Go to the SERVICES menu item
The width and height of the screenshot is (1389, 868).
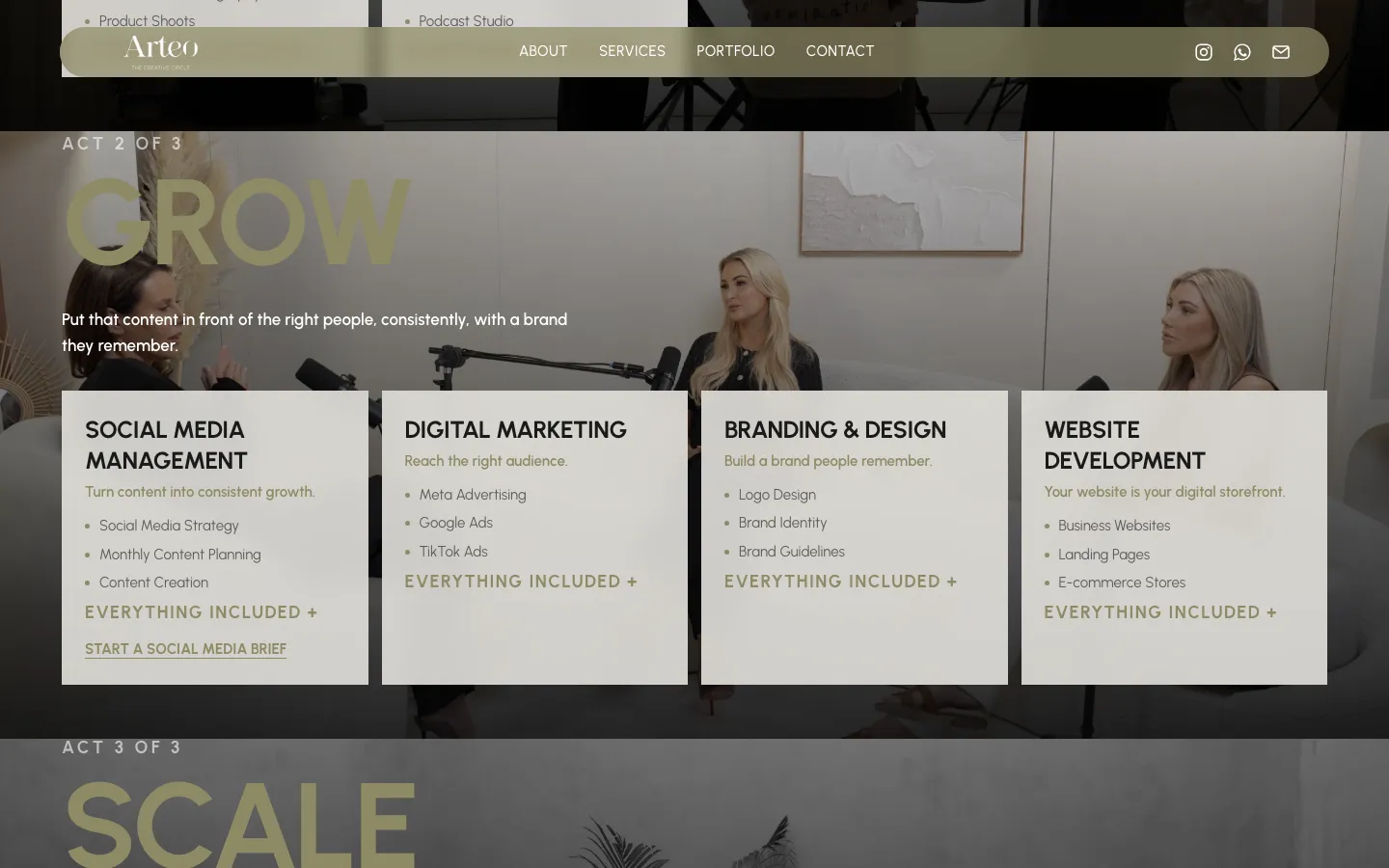point(632,51)
